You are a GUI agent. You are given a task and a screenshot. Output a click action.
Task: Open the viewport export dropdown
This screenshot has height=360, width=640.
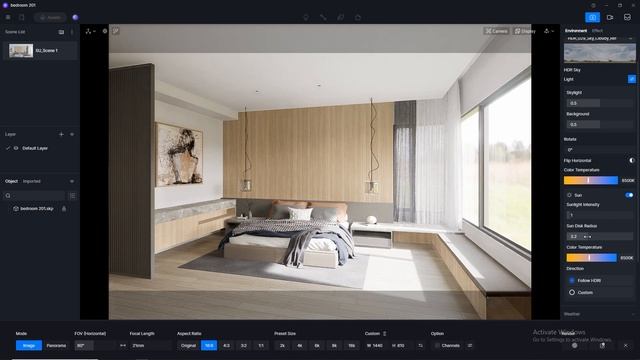pyautogui.click(x=549, y=31)
